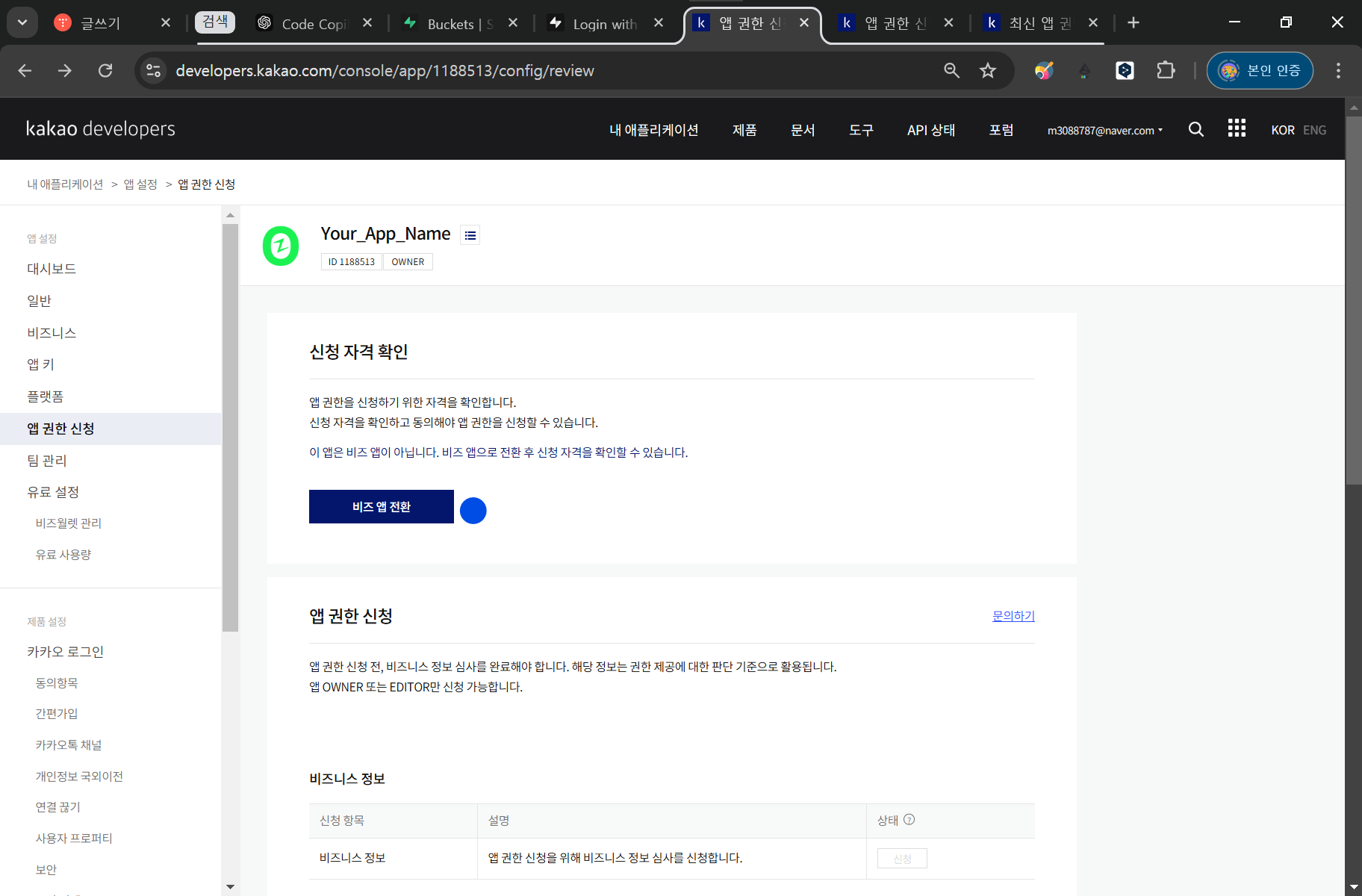Click the 문의하기 link

[1013, 616]
